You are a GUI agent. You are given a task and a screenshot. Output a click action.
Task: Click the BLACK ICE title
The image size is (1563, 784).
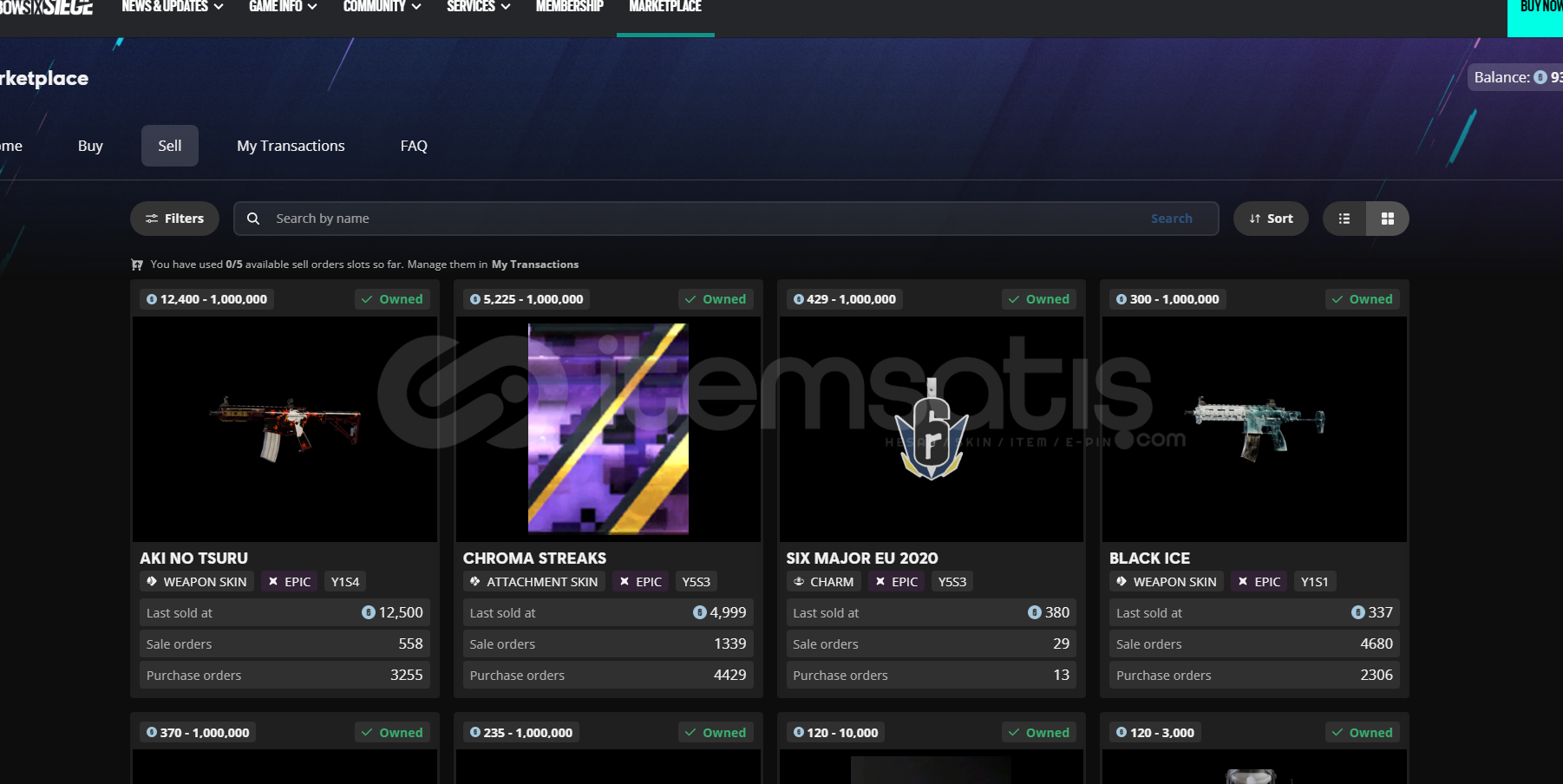click(1149, 559)
